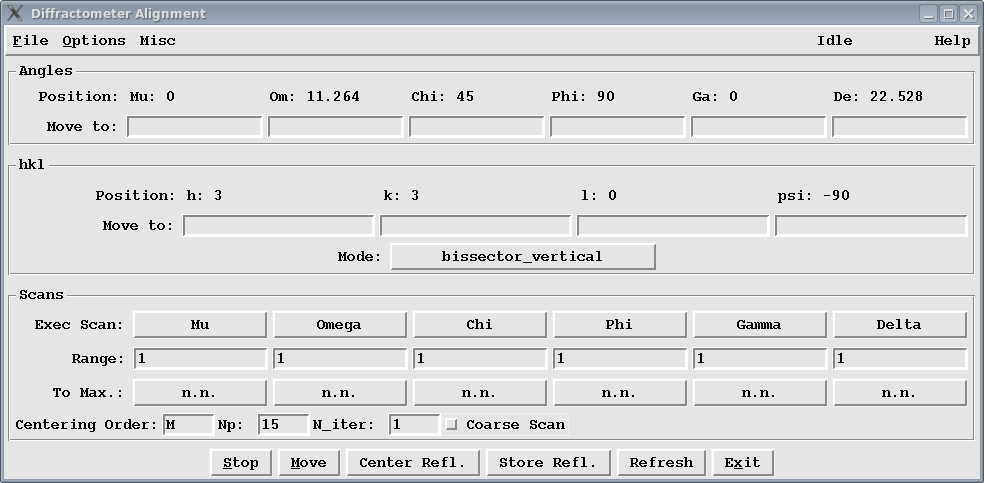This screenshot has height=483, width=984.
Task: Click the Range field under Phi
Action: (x=620, y=359)
